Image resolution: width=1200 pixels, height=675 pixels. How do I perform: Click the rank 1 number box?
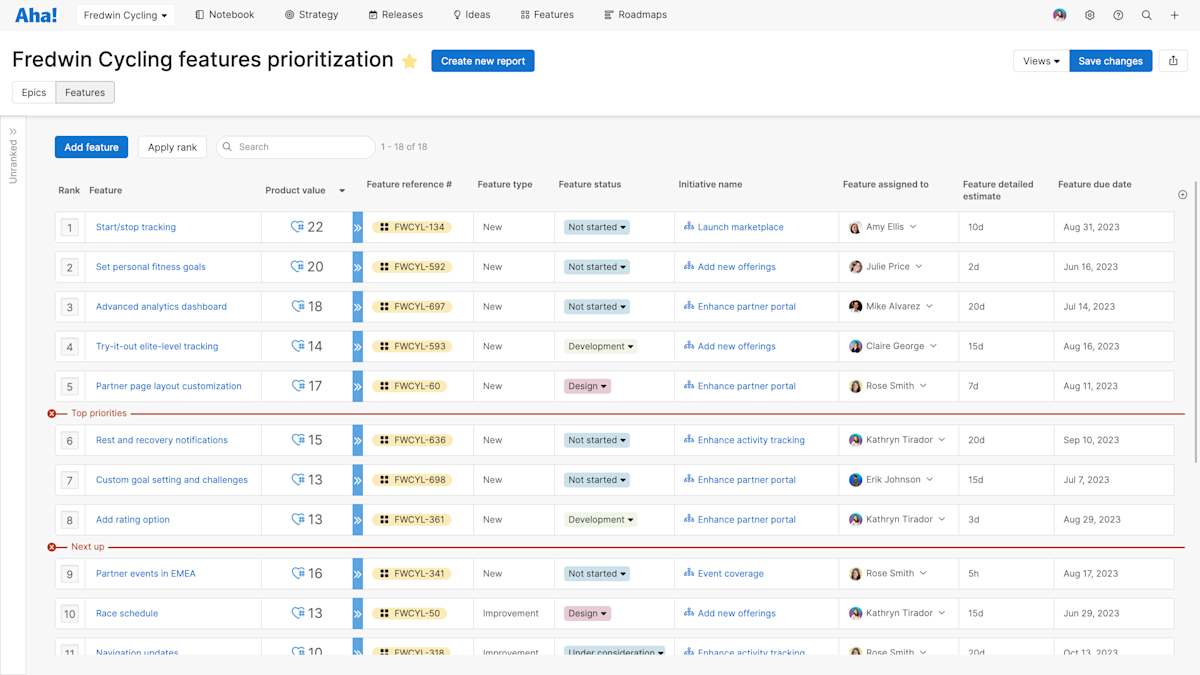(70, 227)
